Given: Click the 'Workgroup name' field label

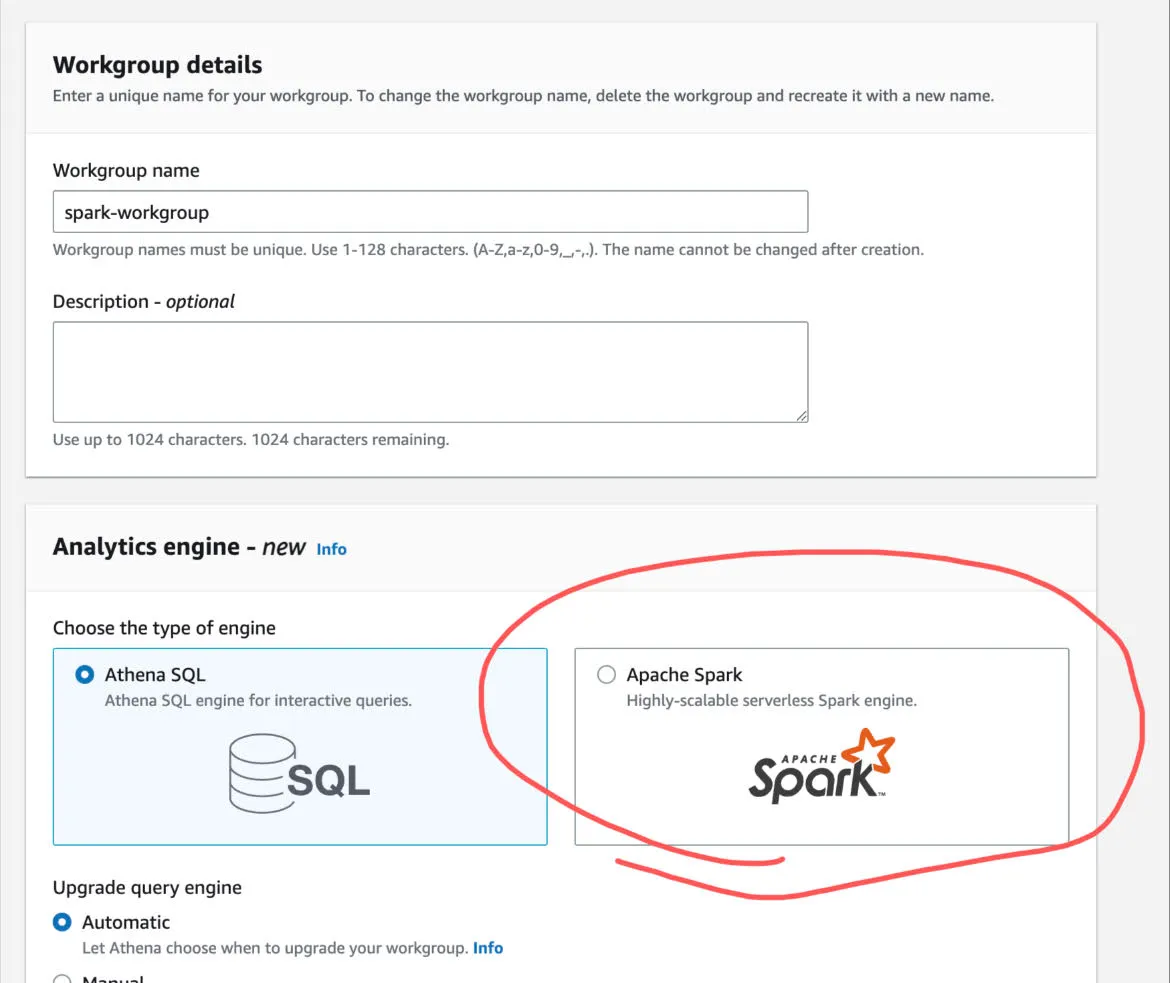Looking at the screenshot, I should coord(126,171).
